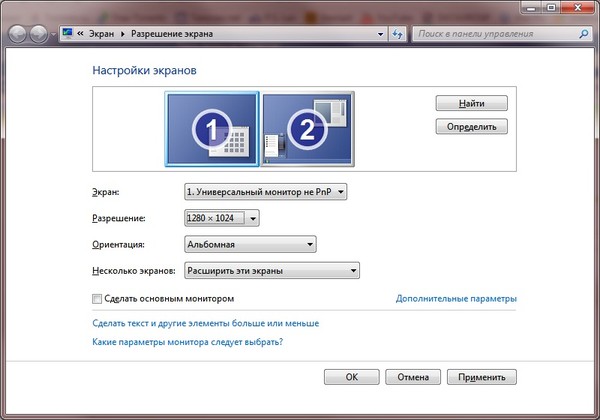Expand the breadcrumb arrow after Экран
The width and height of the screenshot is (600, 420).
click(123, 34)
